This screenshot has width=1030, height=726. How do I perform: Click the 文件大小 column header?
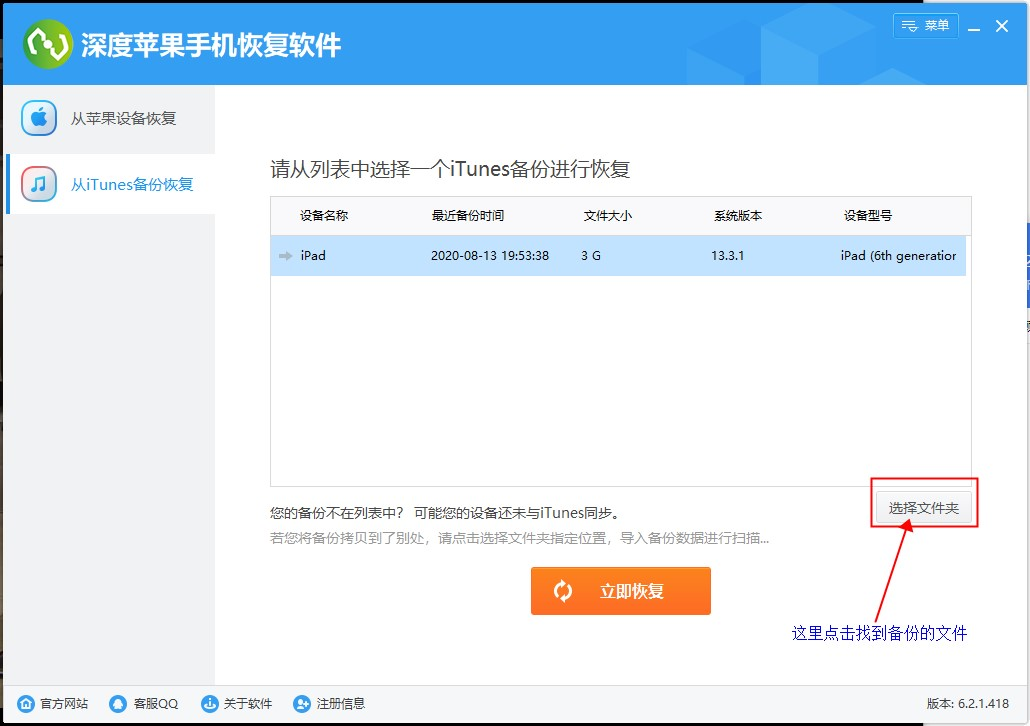pyautogui.click(x=607, y=216)
